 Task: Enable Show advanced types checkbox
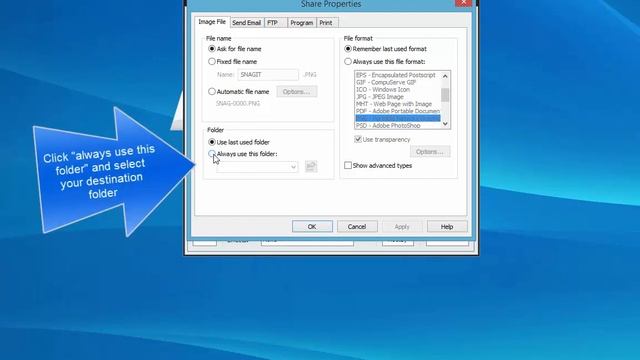tap(348, 165)
